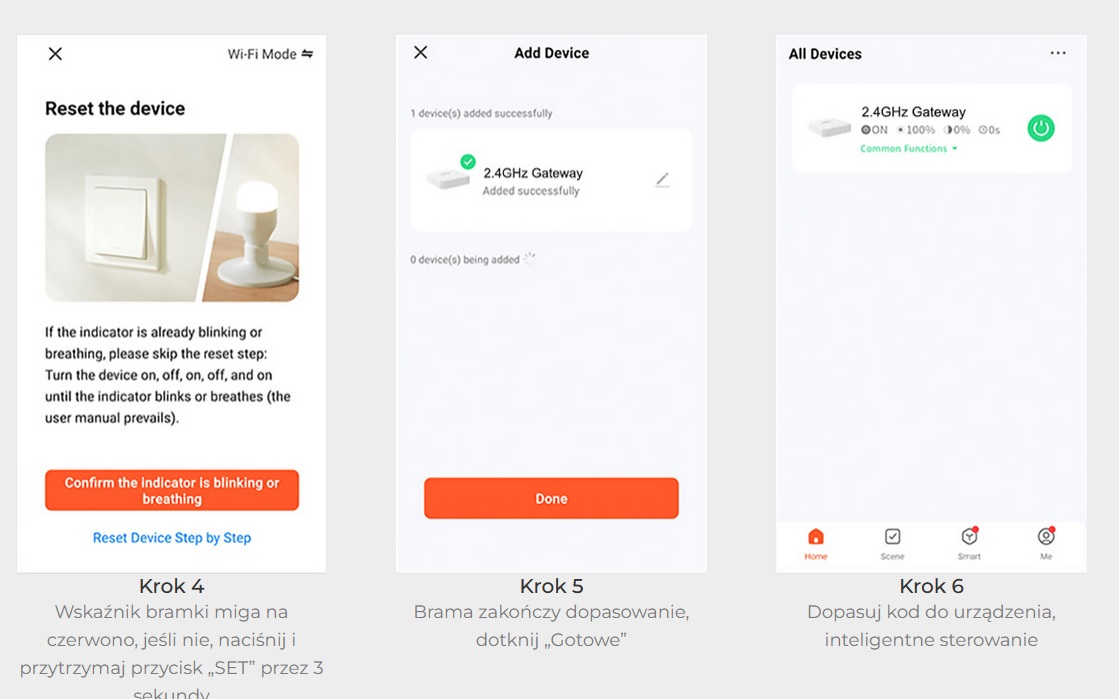Screen dimensions: 1119x699
Task: Open the Me profile tab
Action: 1046,543
